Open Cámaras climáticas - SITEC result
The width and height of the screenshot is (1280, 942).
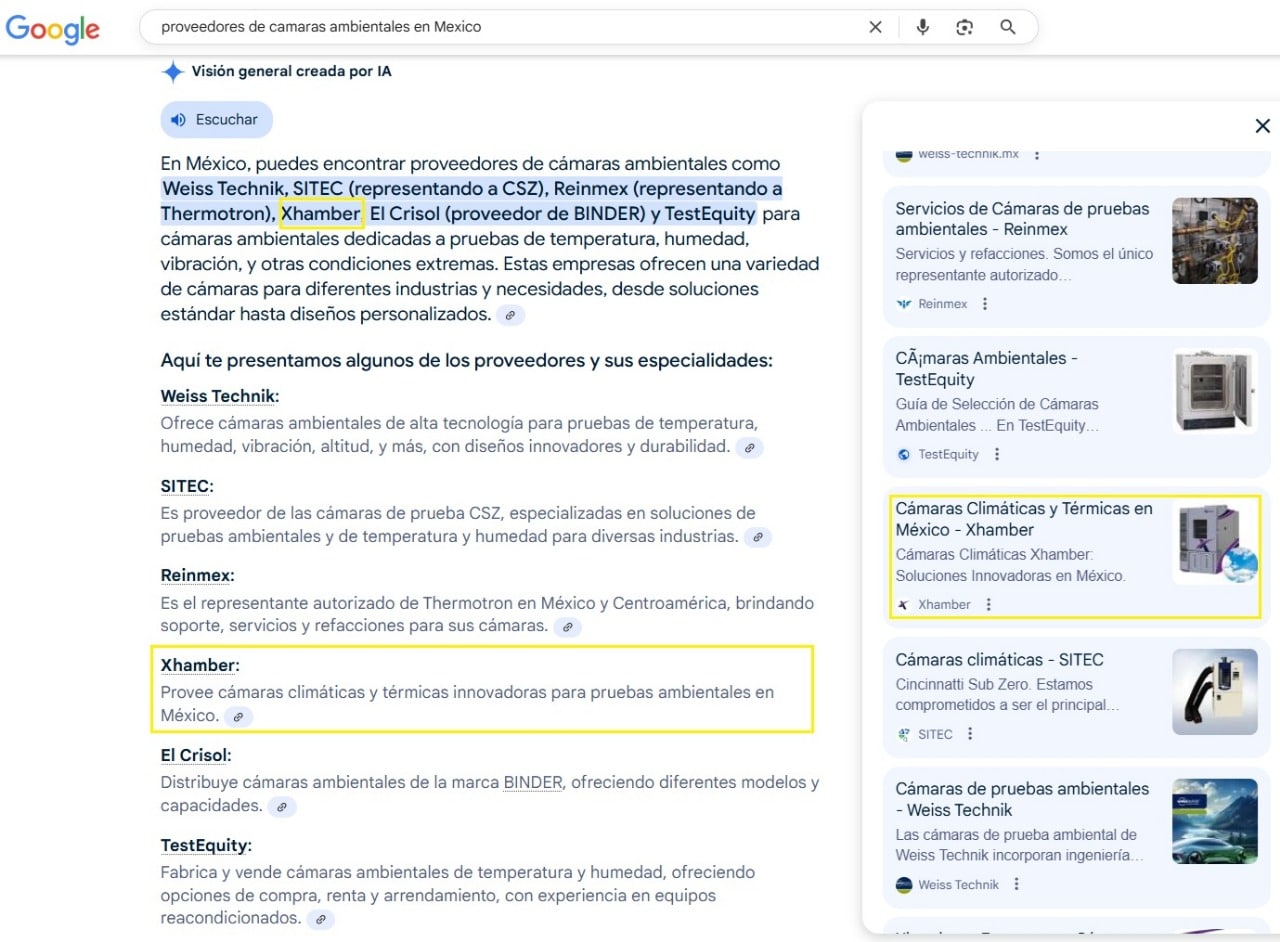pos(998,660)
